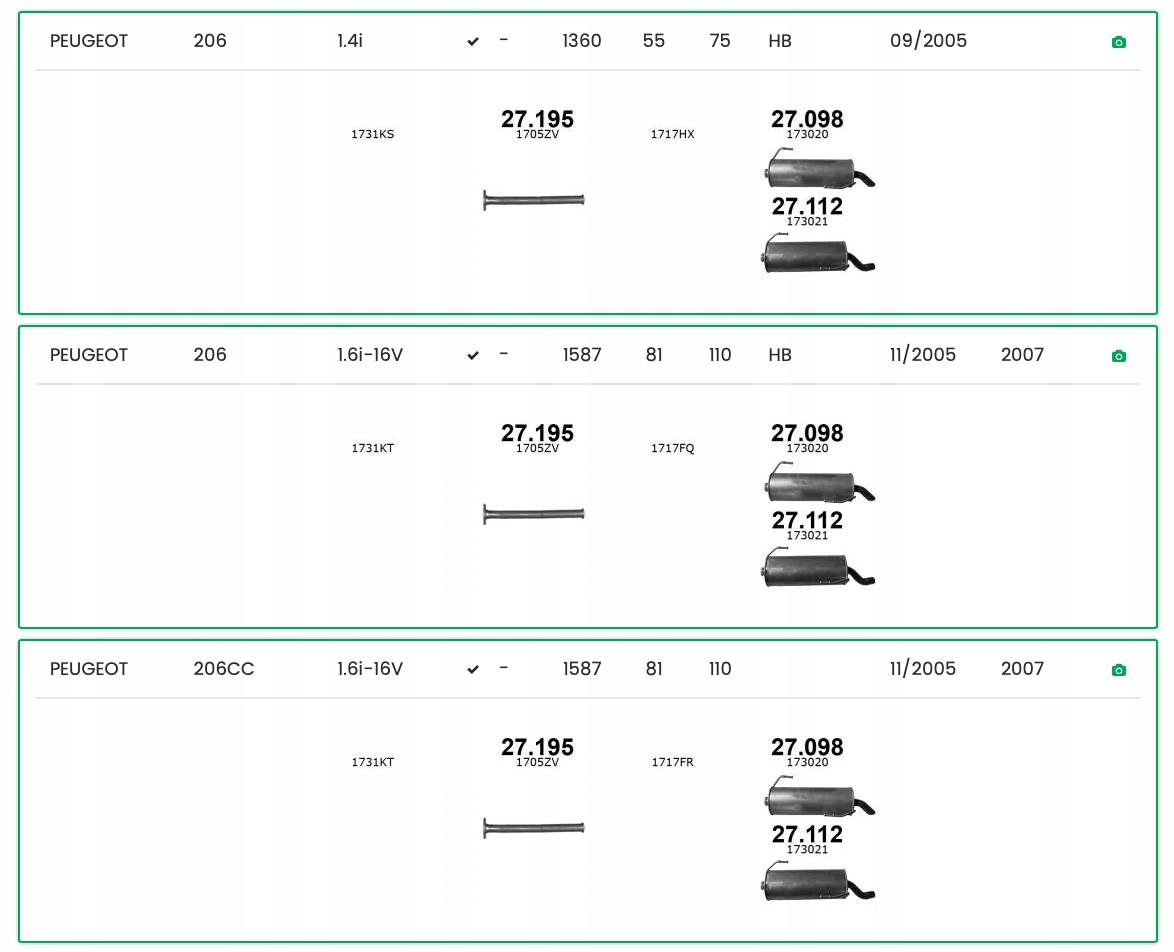
Task: Click 27.112 silencer image in 206CC section
Action: [818, 883]
